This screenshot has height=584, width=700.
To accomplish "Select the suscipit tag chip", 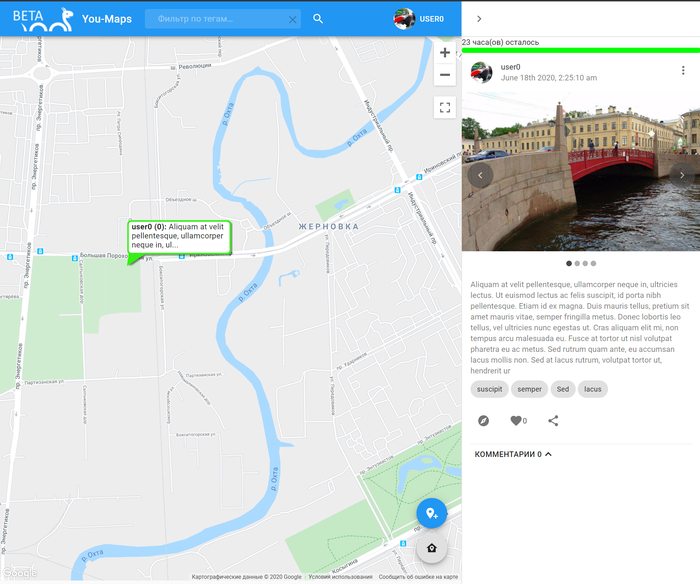I will (490, 389).
